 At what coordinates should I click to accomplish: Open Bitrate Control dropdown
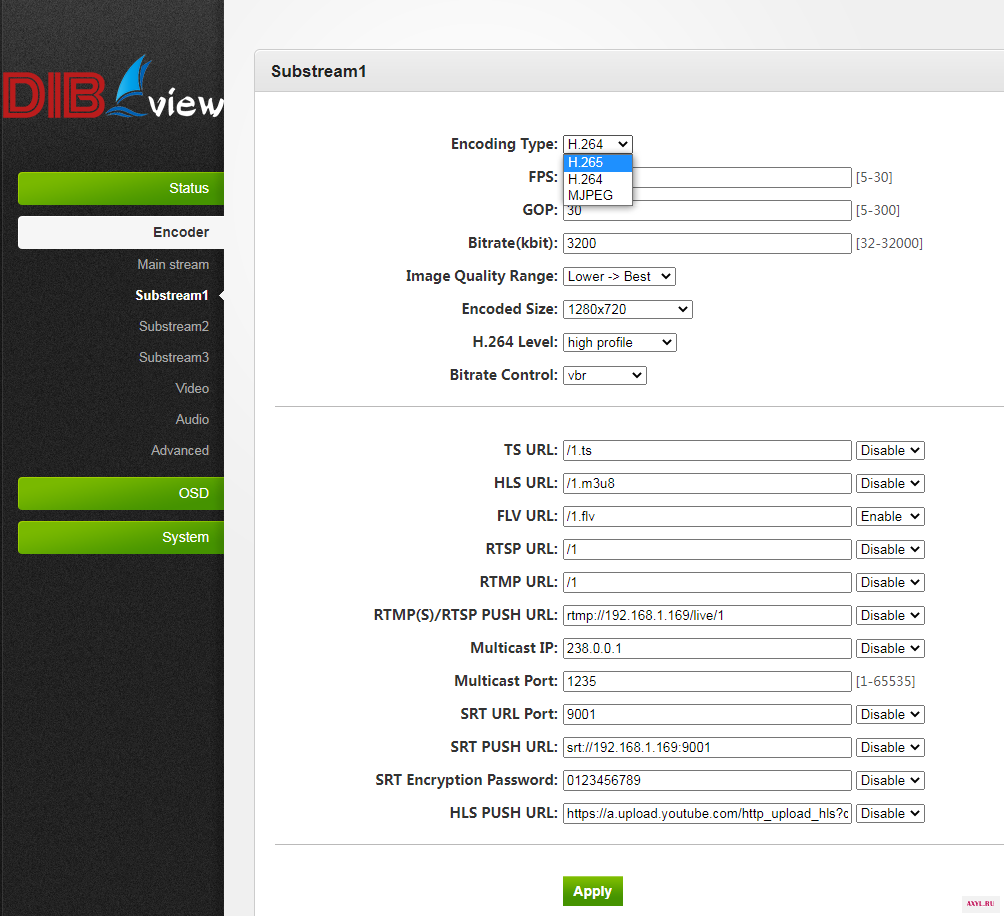[x=604, y=375]
